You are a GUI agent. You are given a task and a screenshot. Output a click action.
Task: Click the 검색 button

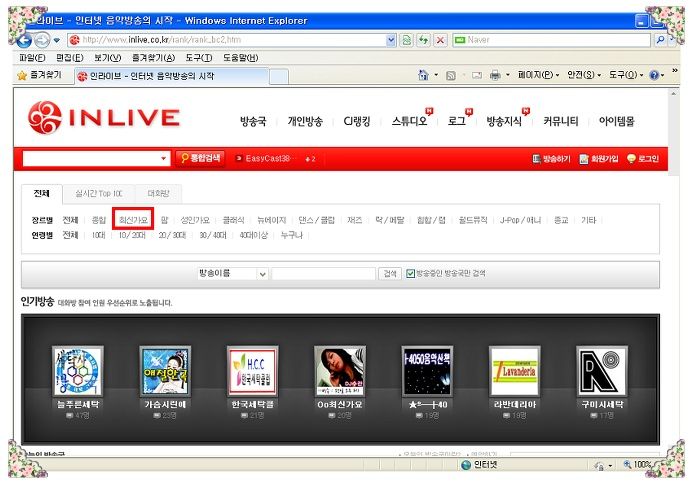390,274
